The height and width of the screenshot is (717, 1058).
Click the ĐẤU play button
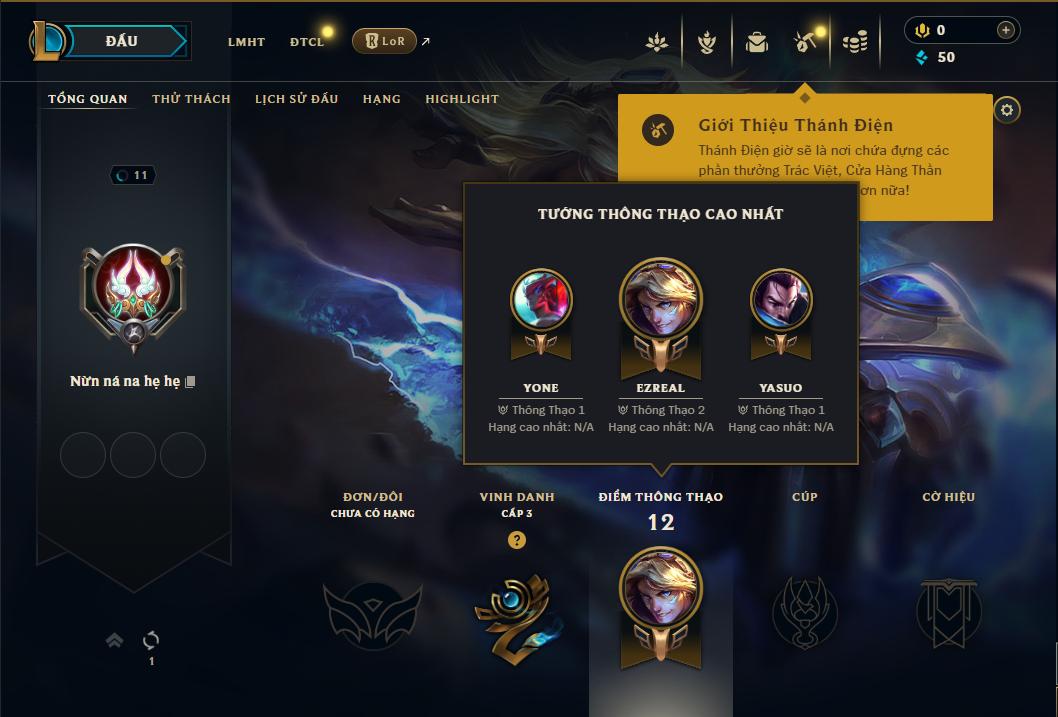click(x=123, y=41)
